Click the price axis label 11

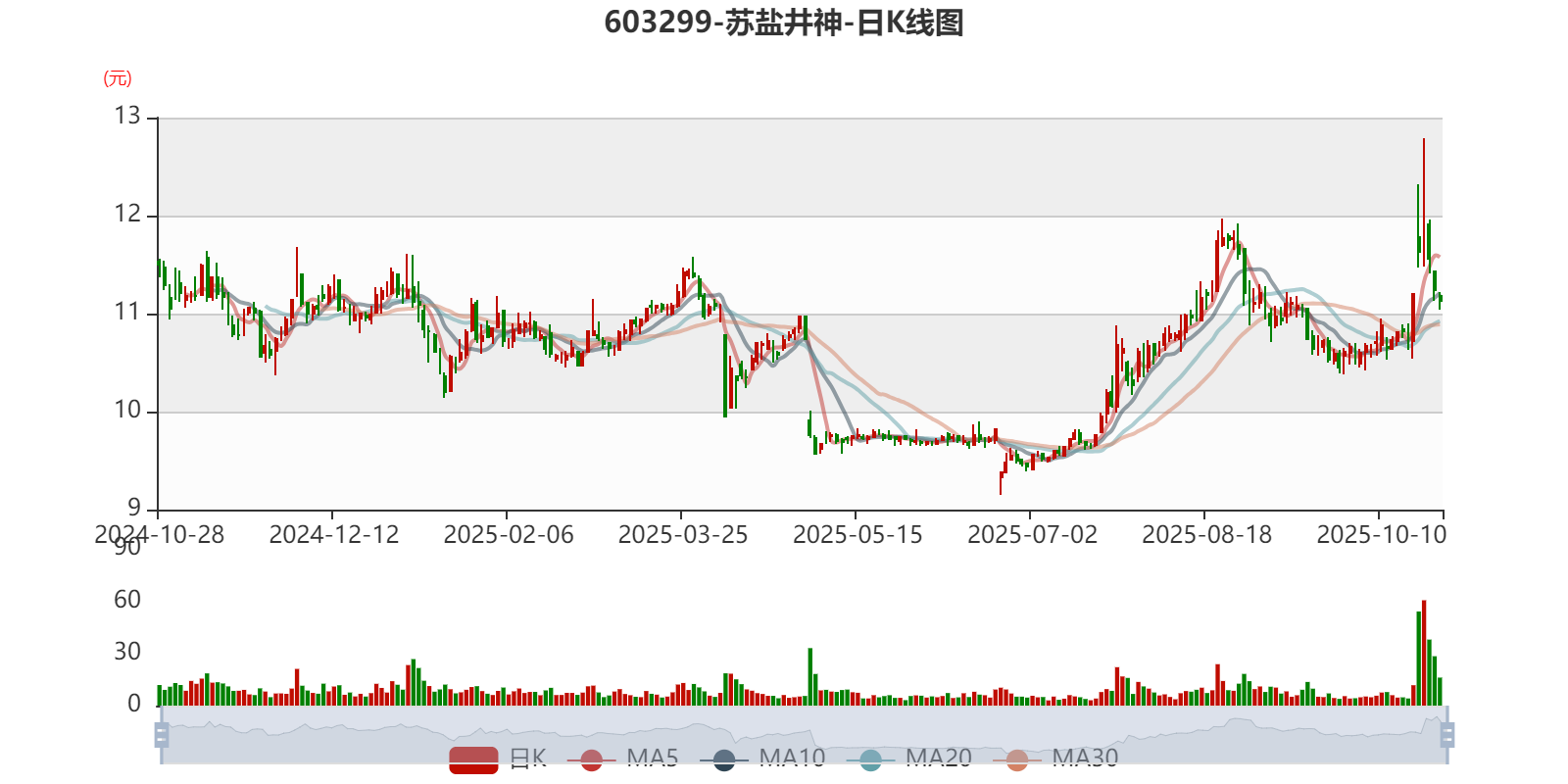[x=127, y=313]
